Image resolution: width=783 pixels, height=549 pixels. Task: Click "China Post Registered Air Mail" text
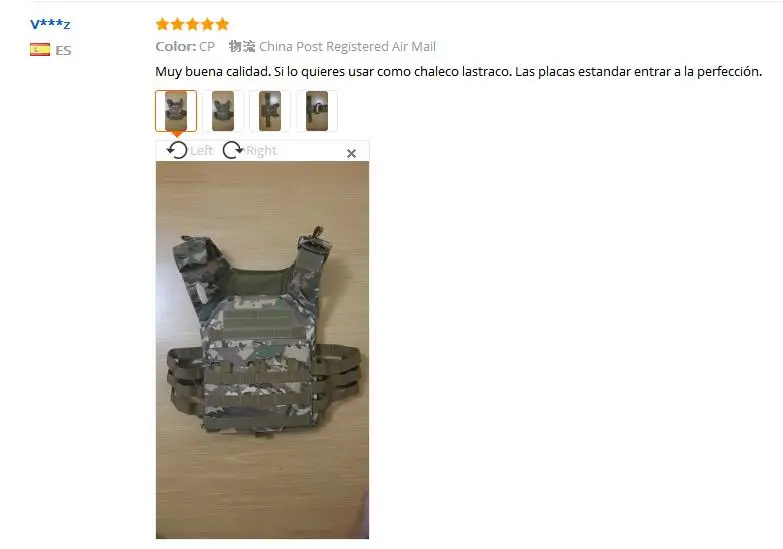[347, 46]
